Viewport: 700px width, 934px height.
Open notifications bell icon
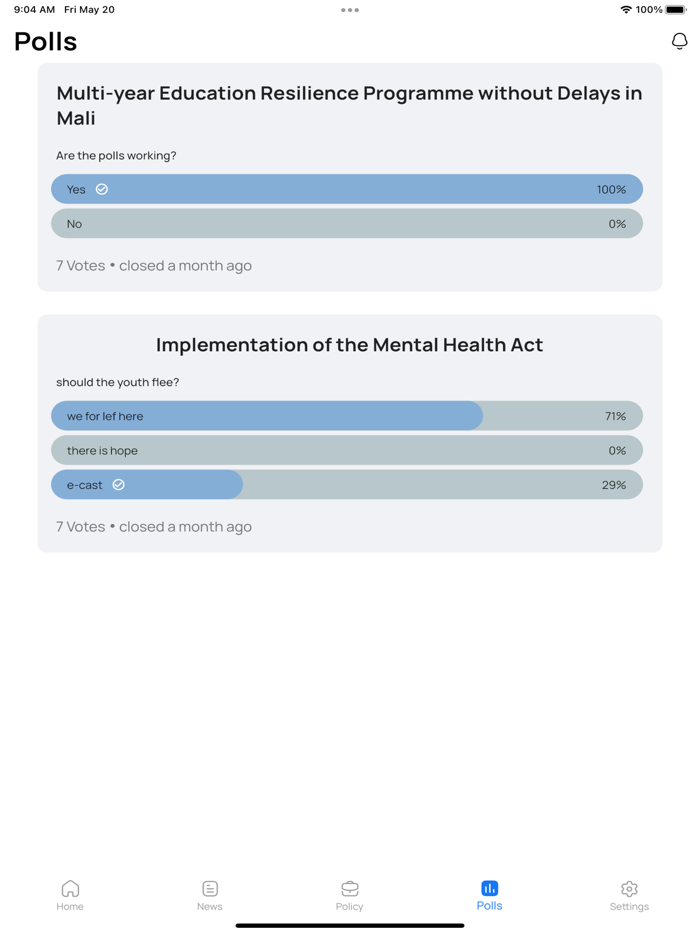click(680, 41)
